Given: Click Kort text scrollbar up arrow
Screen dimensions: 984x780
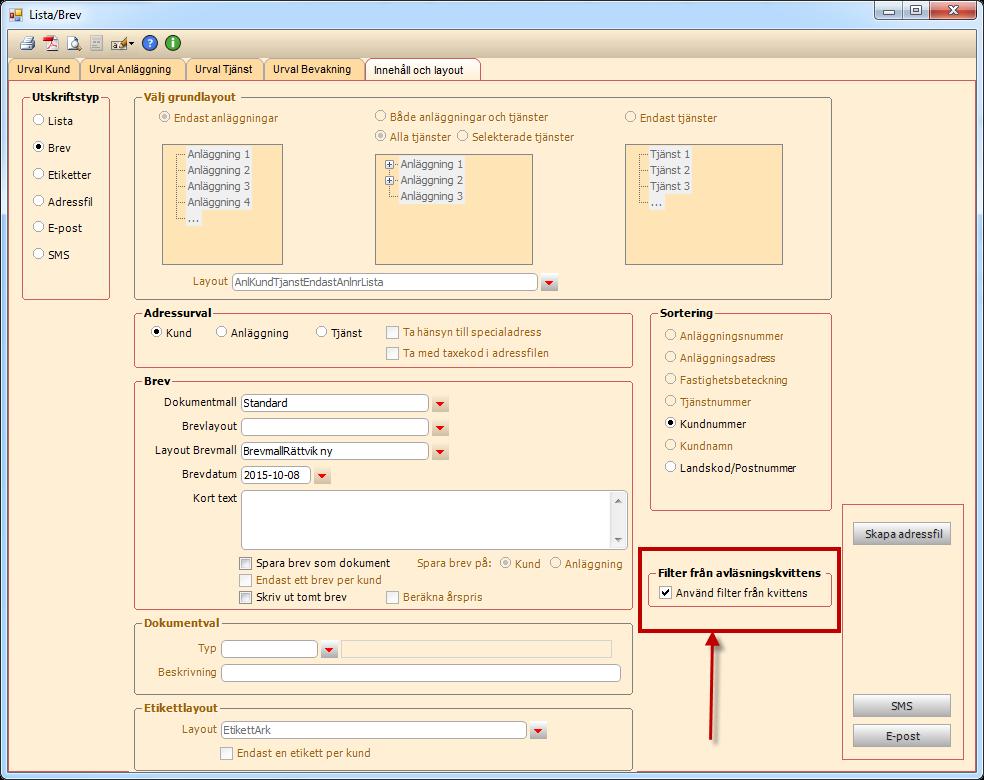Looking at the screenshot, I should click(x=618, y=500).
